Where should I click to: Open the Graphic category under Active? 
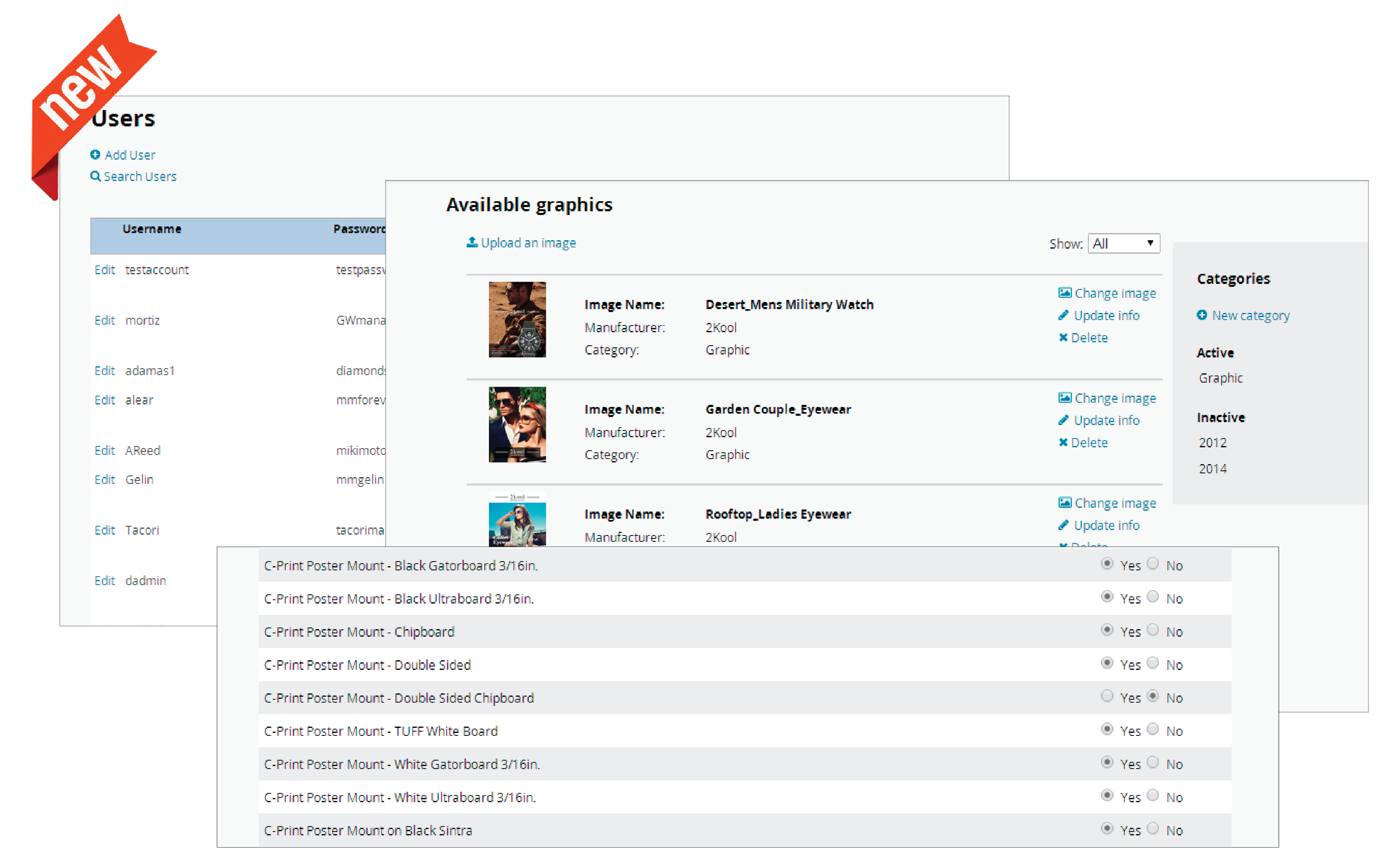click(x=1220, y=378)
